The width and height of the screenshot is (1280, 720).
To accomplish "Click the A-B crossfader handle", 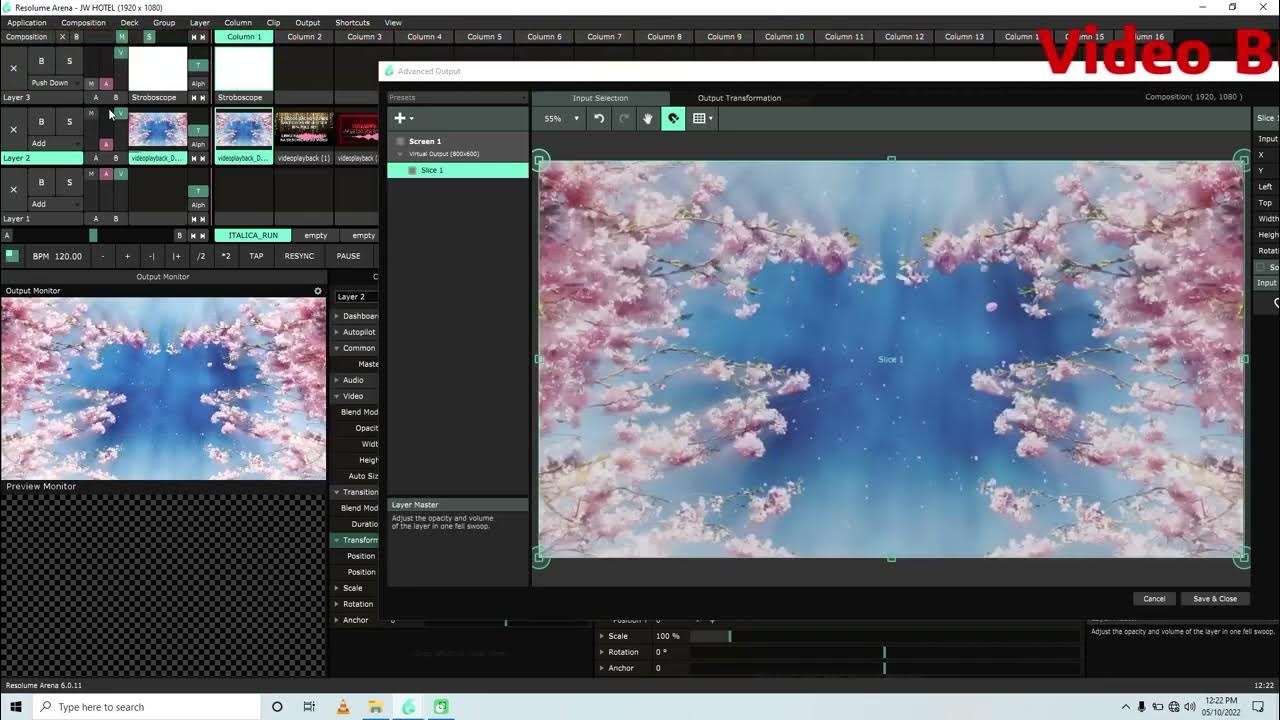I will pyautogui.click(x=93, y=235).
